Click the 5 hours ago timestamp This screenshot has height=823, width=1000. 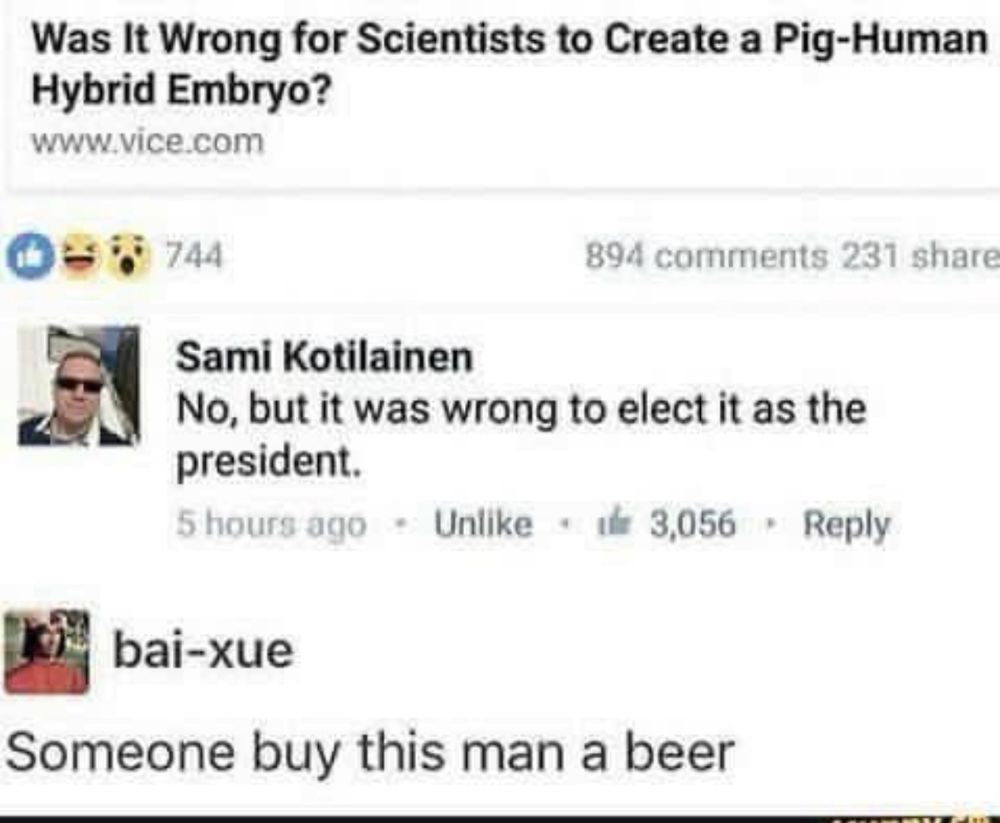coord(271,524)
